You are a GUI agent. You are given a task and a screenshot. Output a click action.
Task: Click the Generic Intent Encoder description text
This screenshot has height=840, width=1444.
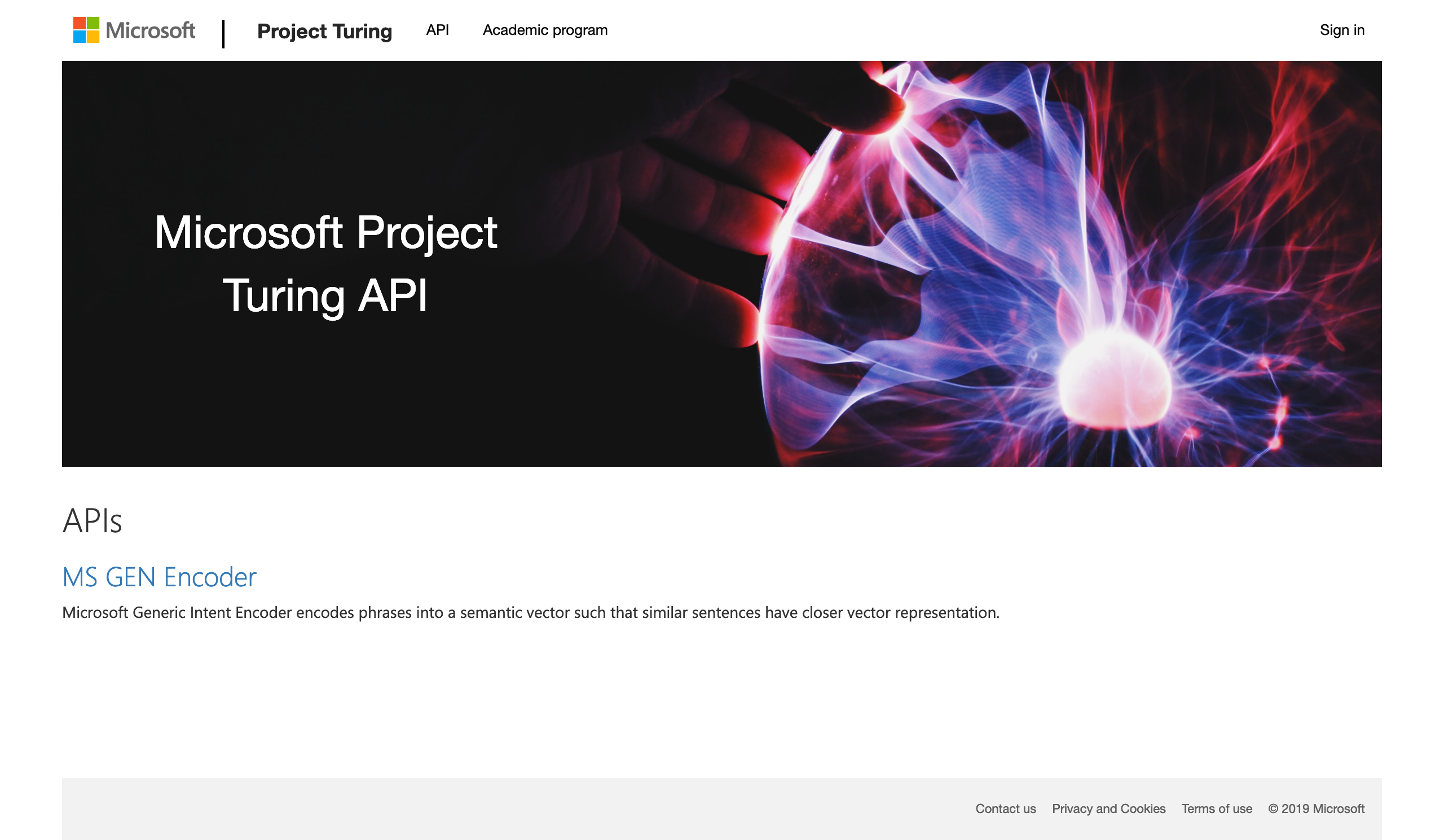click(531, 613)
